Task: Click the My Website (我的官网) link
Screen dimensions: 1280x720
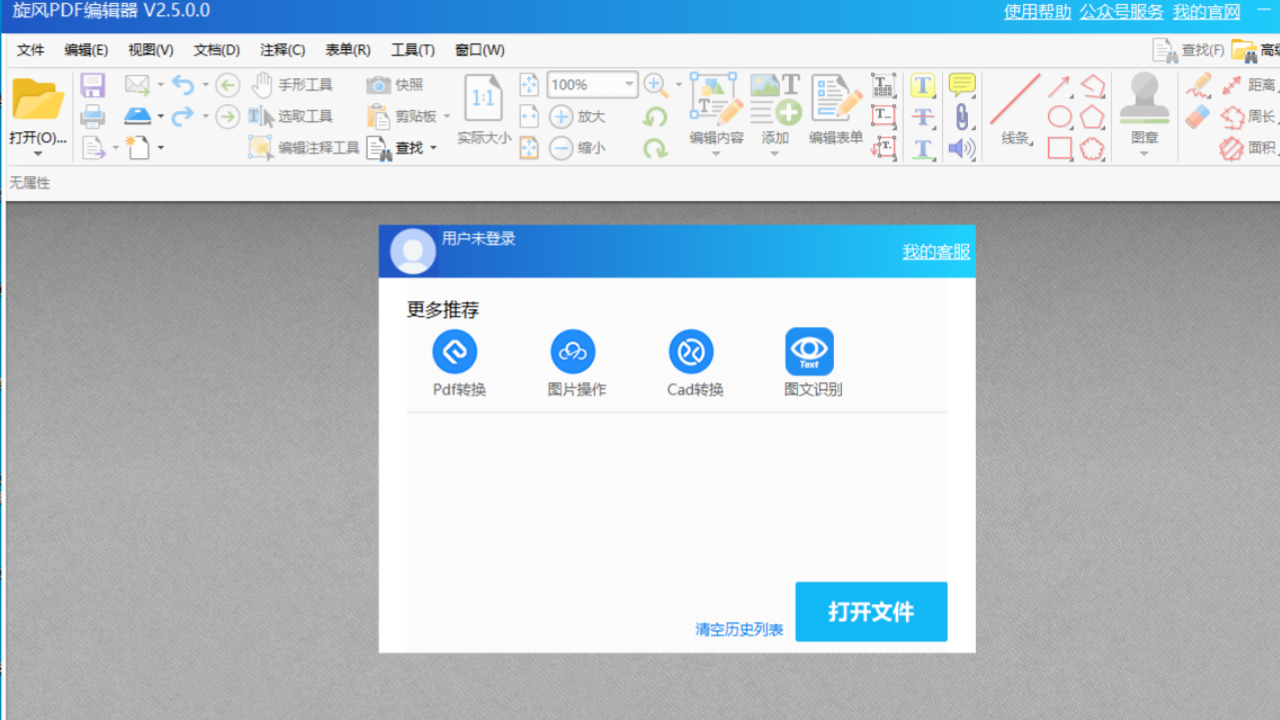Action: (1207, 12)
